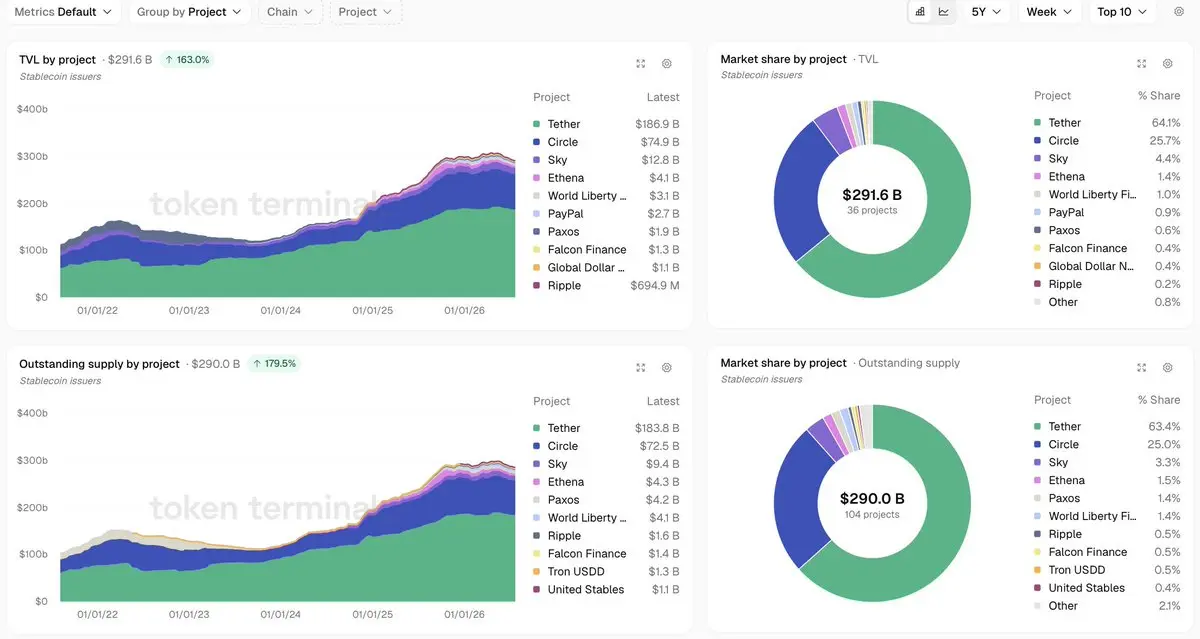Select Falcon Finance $1.4 B Outstanding supply row
Viewport: 1200px width, 639px height.
606,554
